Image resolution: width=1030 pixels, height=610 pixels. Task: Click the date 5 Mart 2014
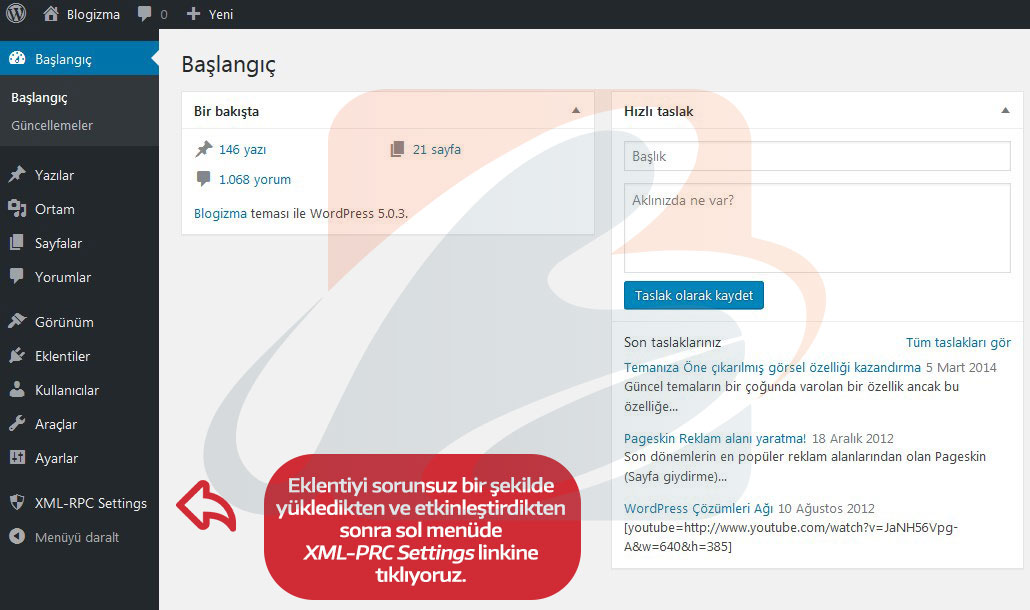click(961, 367)
